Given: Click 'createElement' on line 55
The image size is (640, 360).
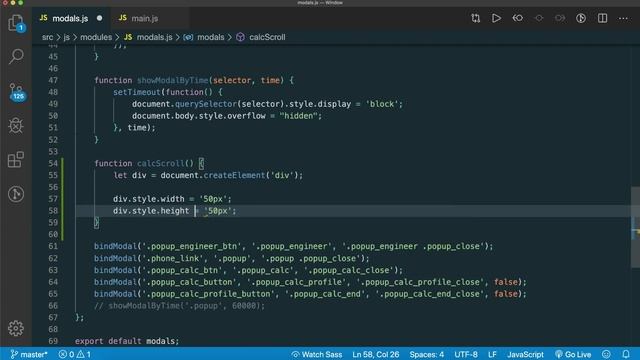Looking at the screenshot, I should coord(234,175).
